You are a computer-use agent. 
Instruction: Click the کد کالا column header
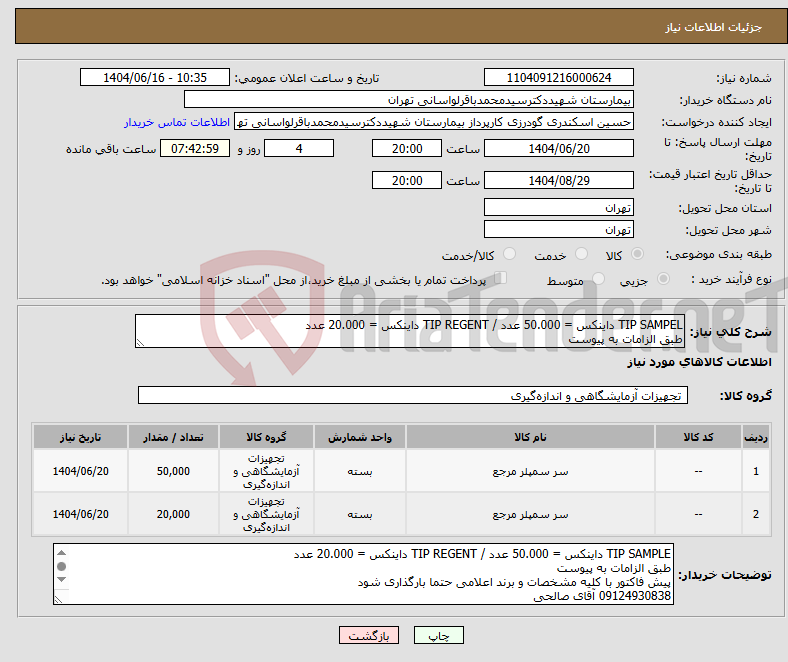point(698,437)
